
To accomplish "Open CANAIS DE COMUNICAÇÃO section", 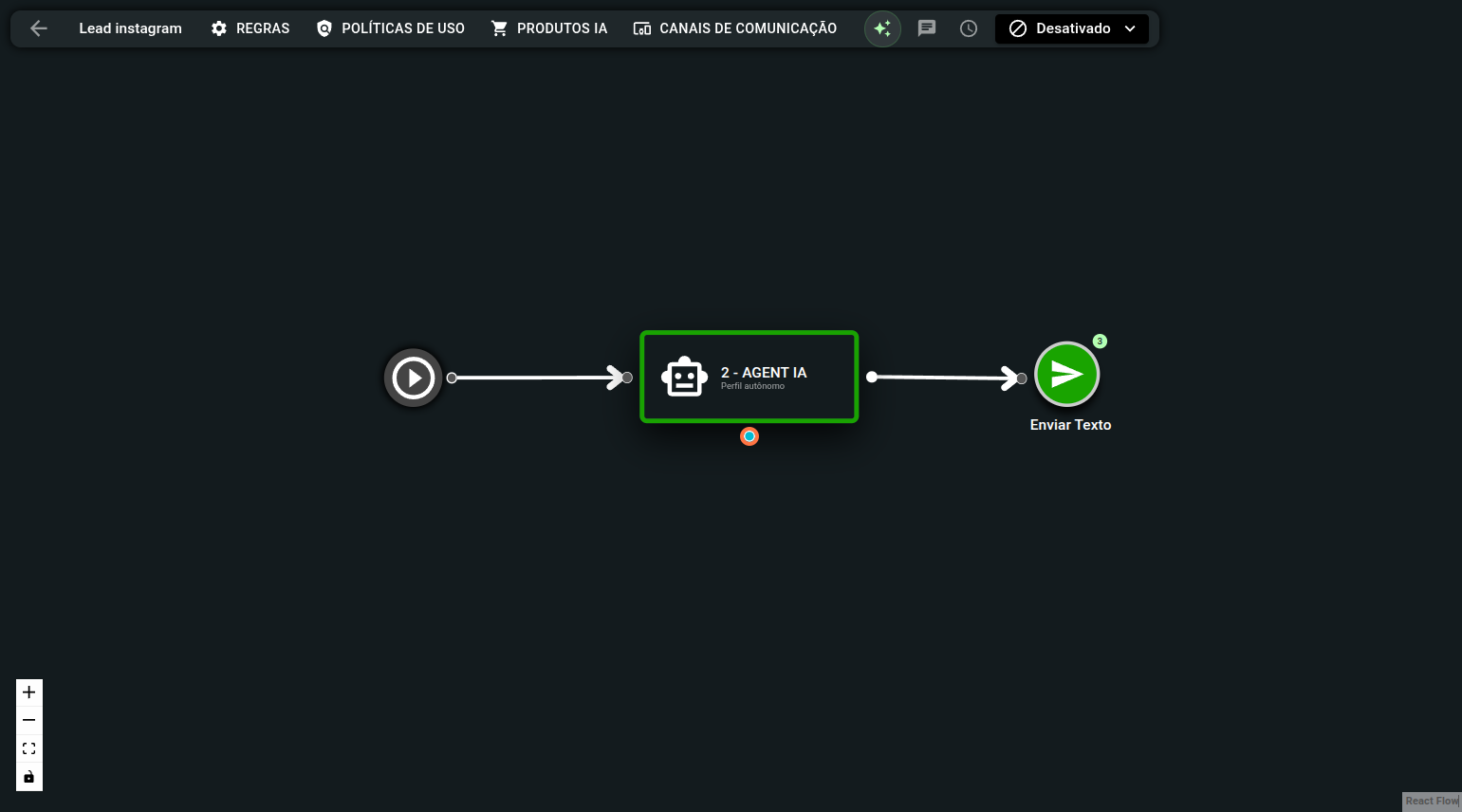I will point(735,28).
